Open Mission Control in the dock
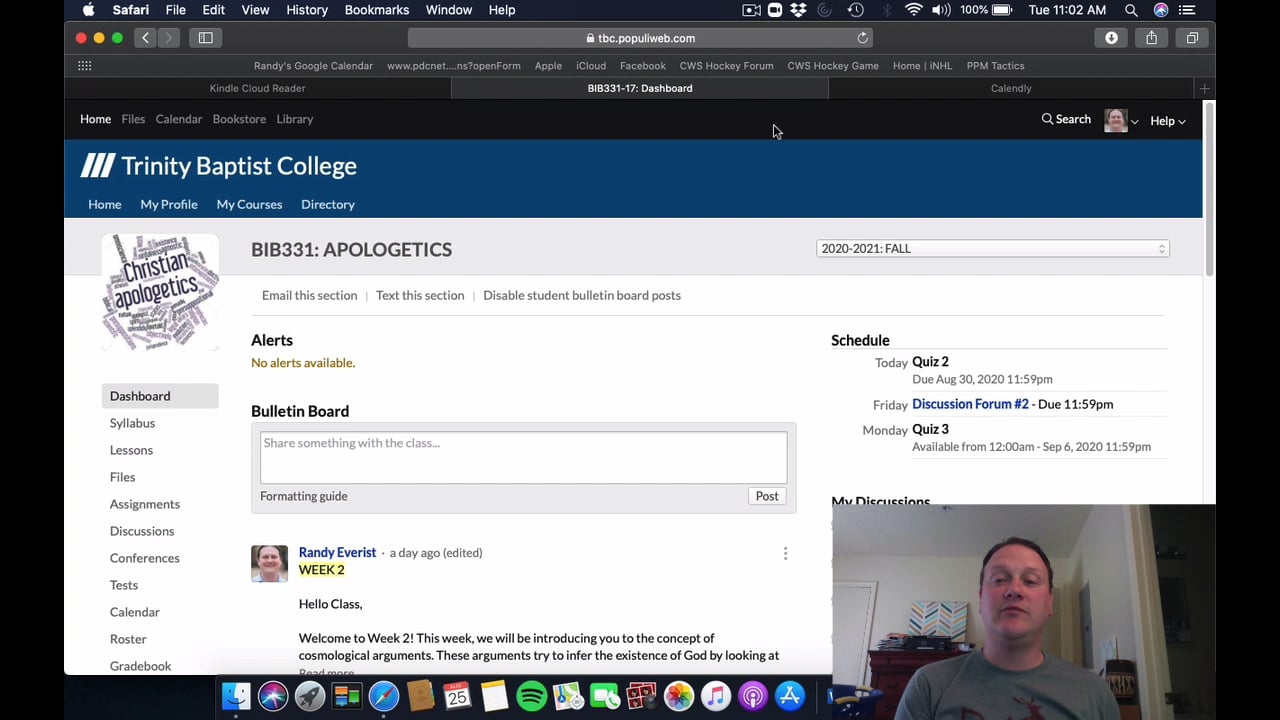The image size is (1280, 720). pos(347,695)
